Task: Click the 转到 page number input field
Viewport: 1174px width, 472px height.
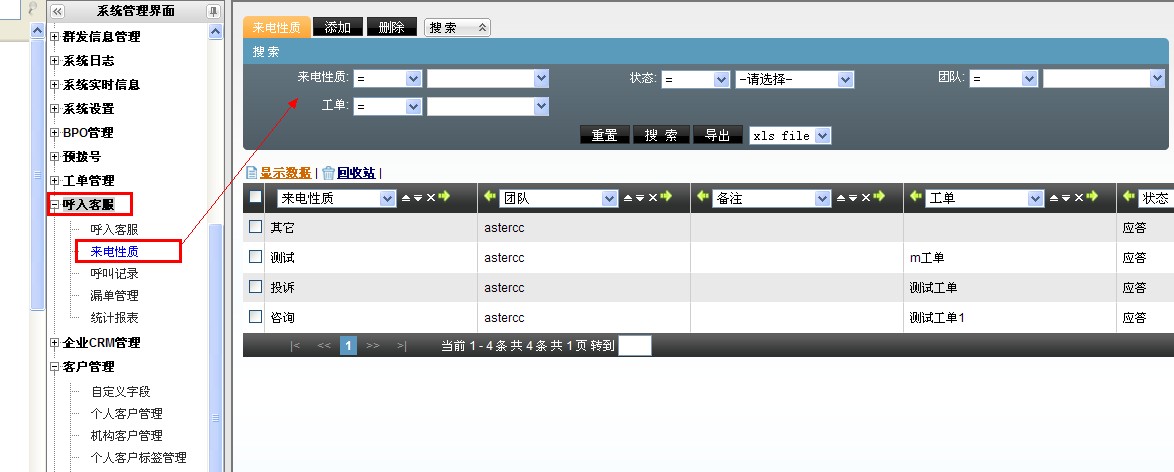Action: pyautogui.click(x=634, y=346)
